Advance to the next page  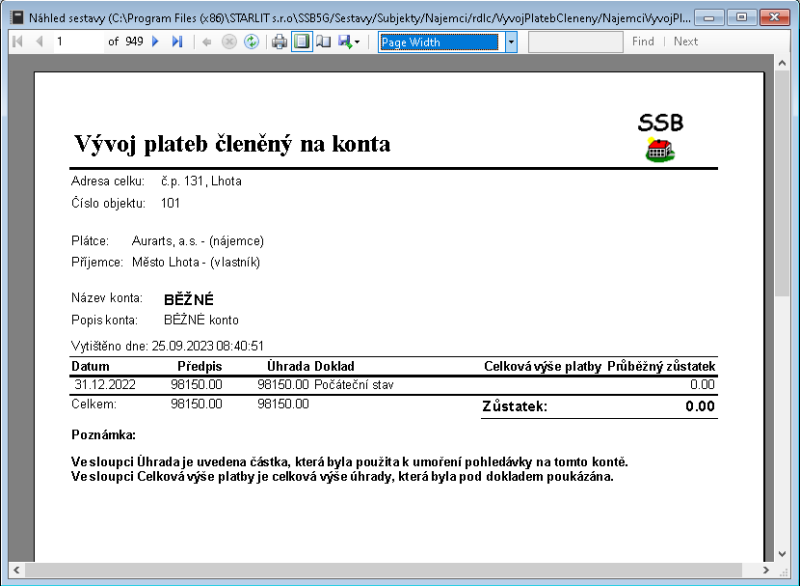pos(156,42)
